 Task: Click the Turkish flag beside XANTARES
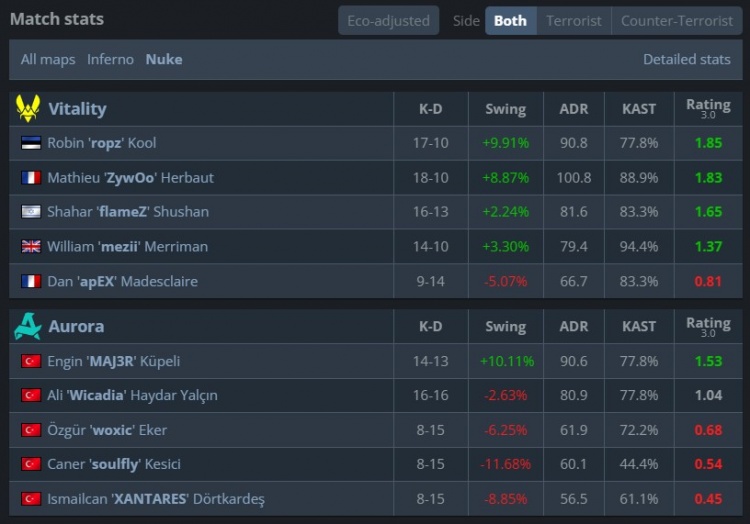[30, 499]
